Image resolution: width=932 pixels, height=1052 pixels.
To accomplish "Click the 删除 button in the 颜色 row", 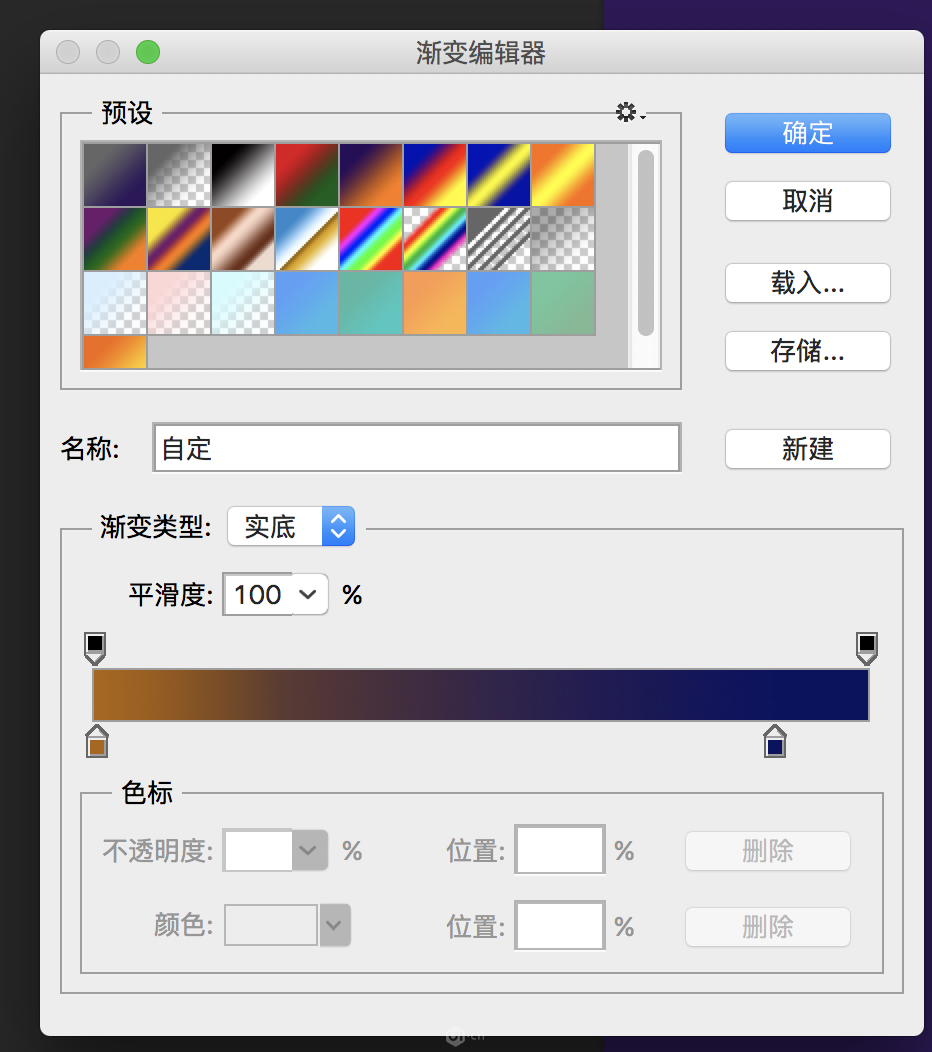I will pyautogui.click(x=768, y=927).
